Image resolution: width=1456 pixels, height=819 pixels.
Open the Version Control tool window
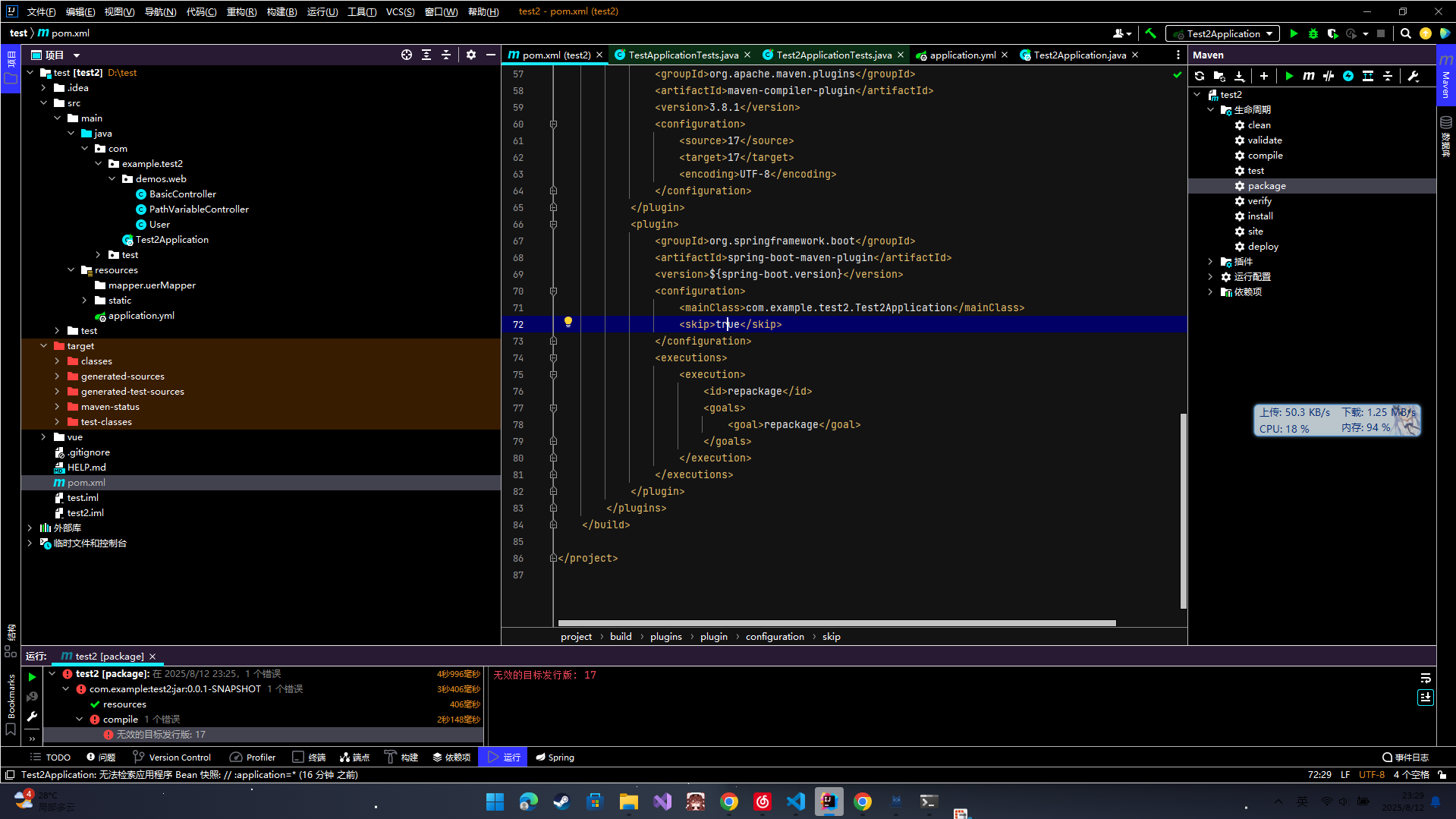coord(172,757)
